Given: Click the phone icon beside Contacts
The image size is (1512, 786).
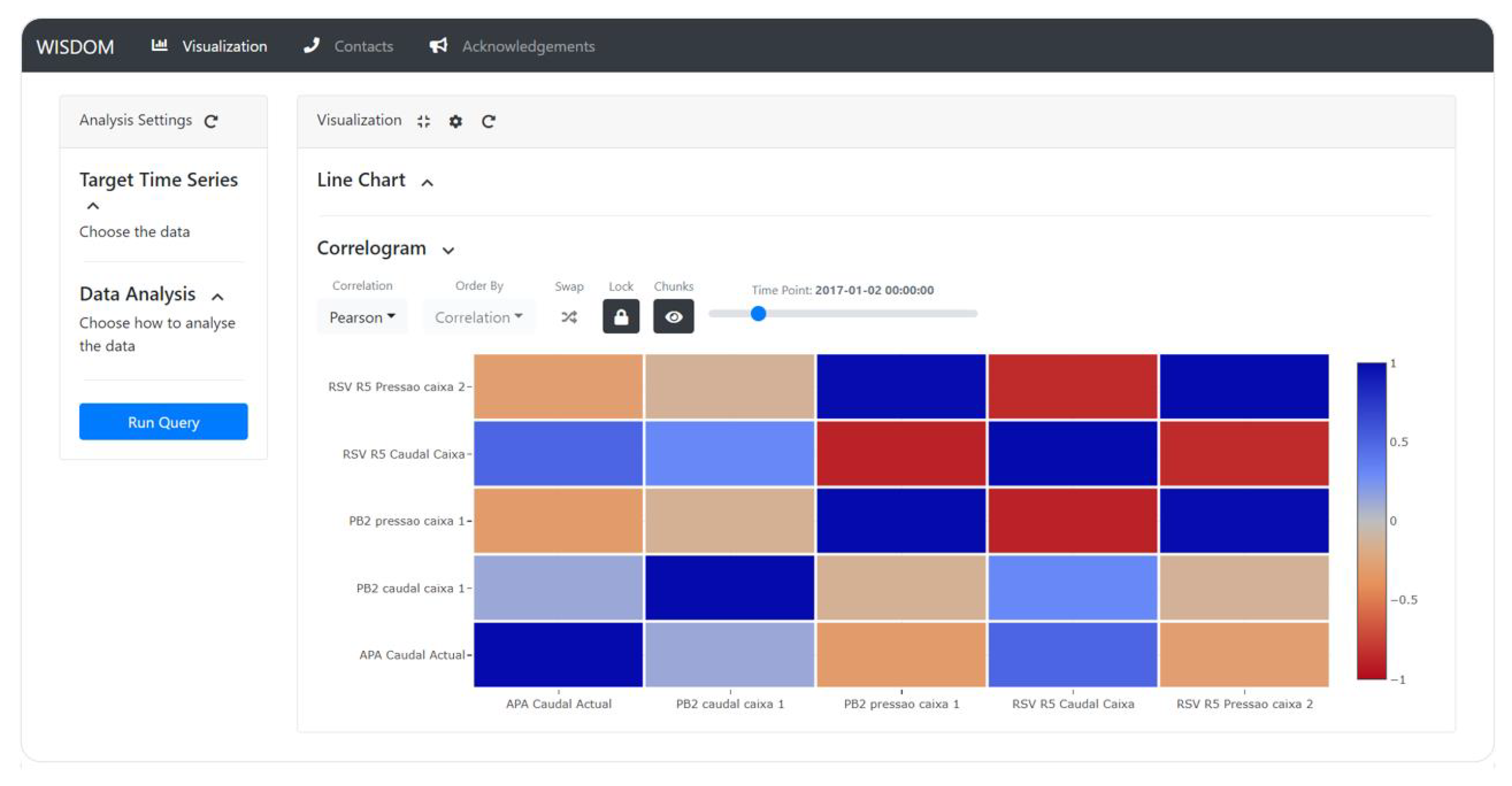Looking at the screenshot, I should [x=311, y=45].
